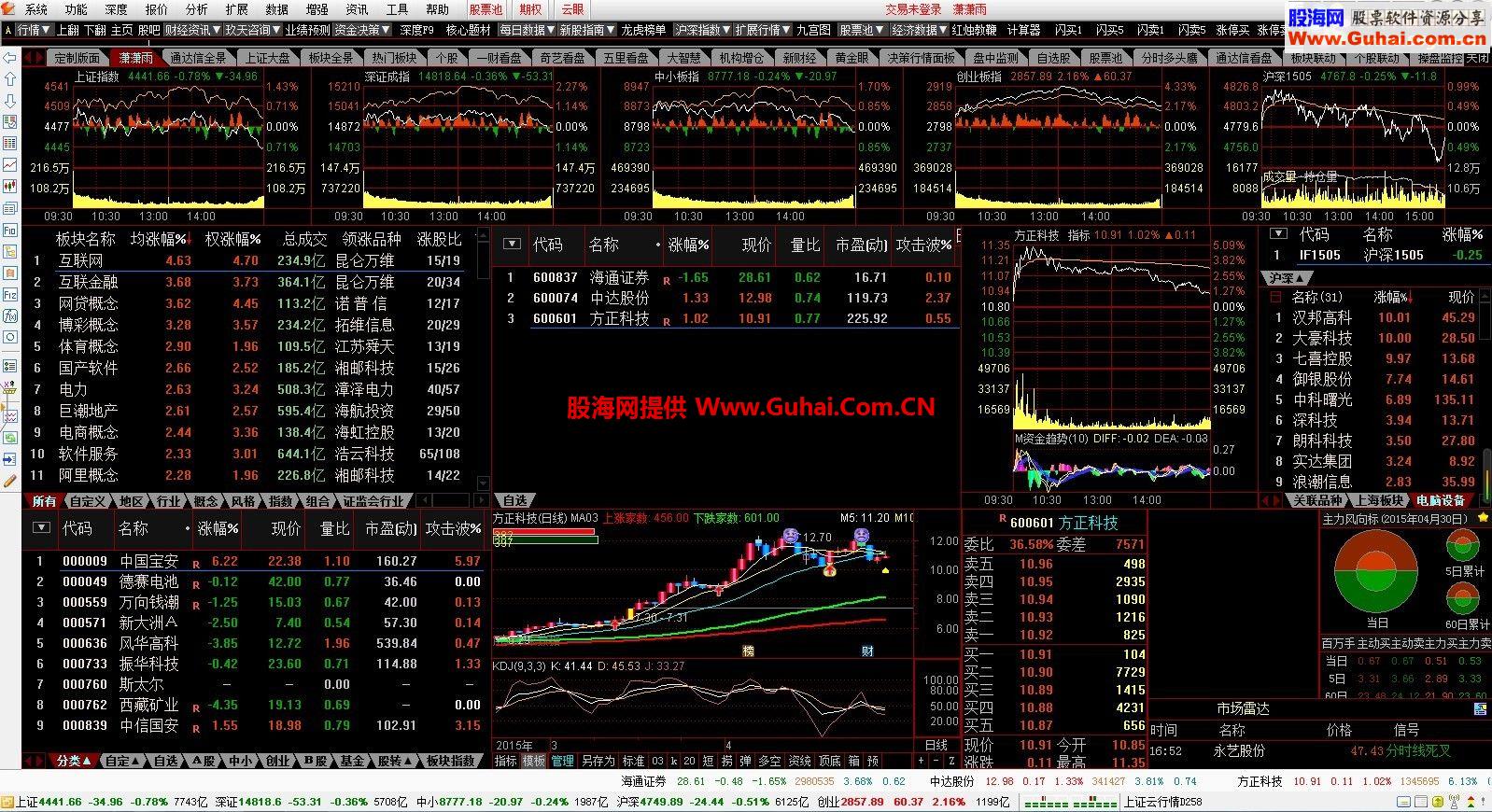Click the 'Fin' icon in left sidebar

(x=10, y=231)
